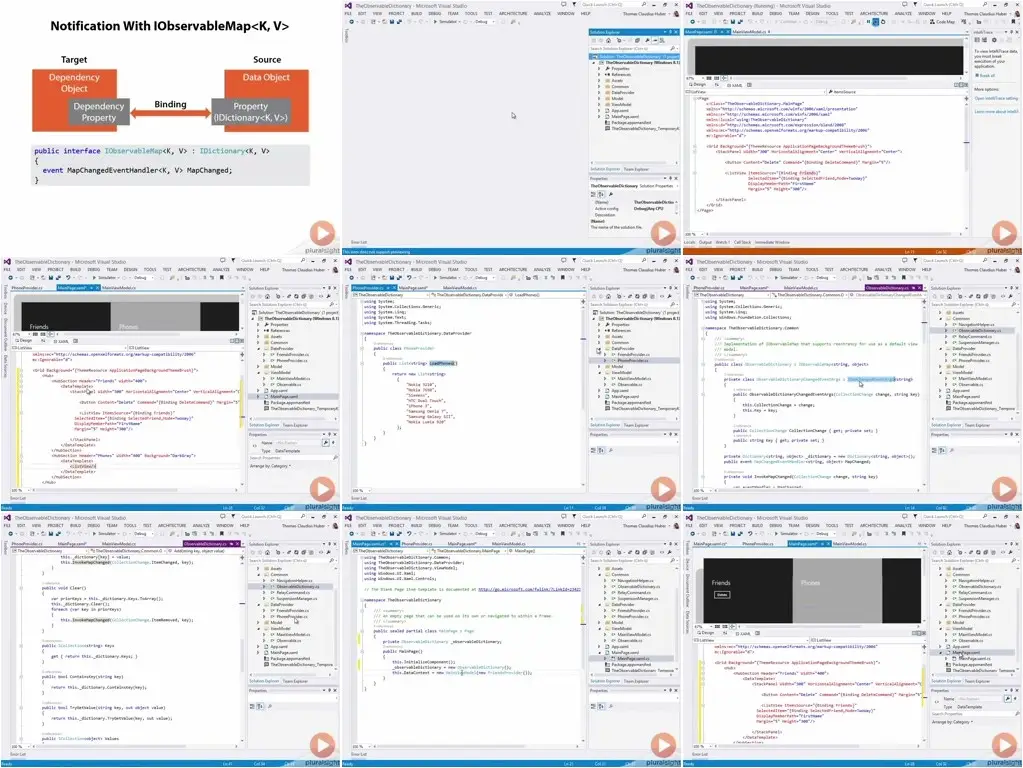Toggle Alphabetical sort in empty-editor window Properties panel
The height and width of the screenshot is (768, 1023).
tap(602, 194)
